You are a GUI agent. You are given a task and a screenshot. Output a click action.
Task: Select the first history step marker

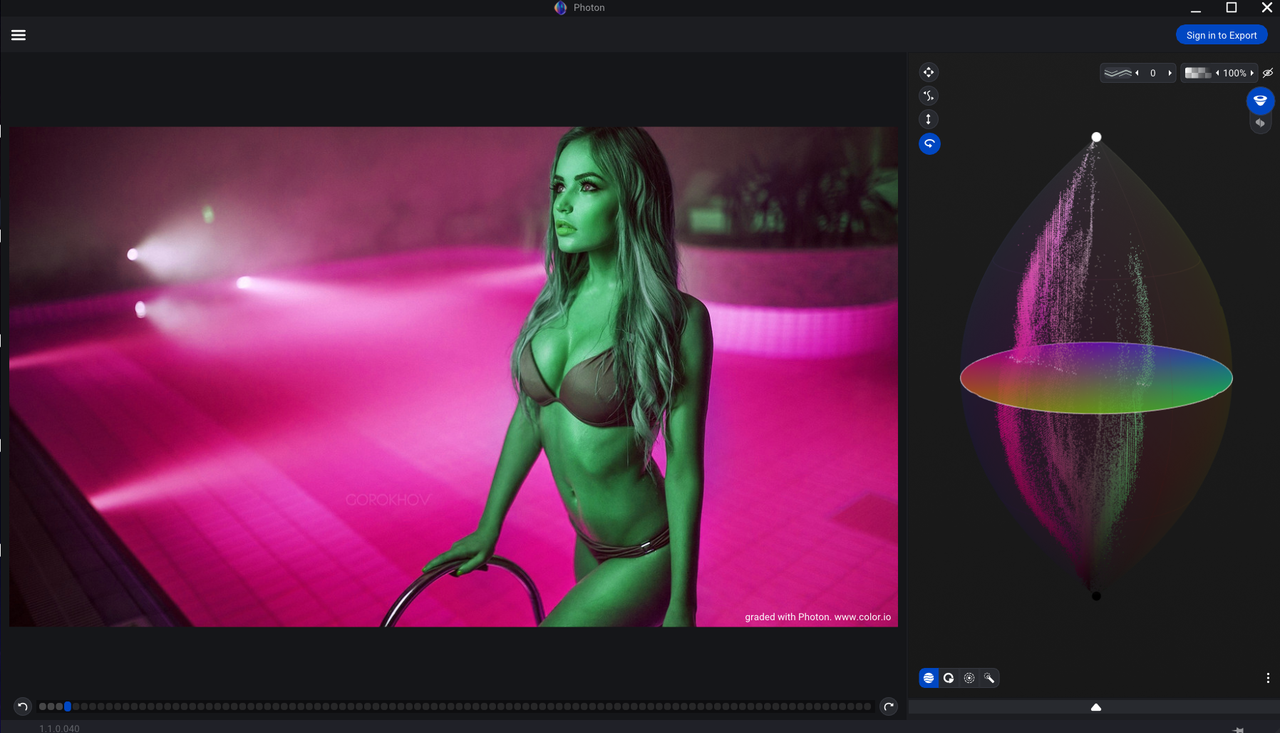[x=42, y=707]
